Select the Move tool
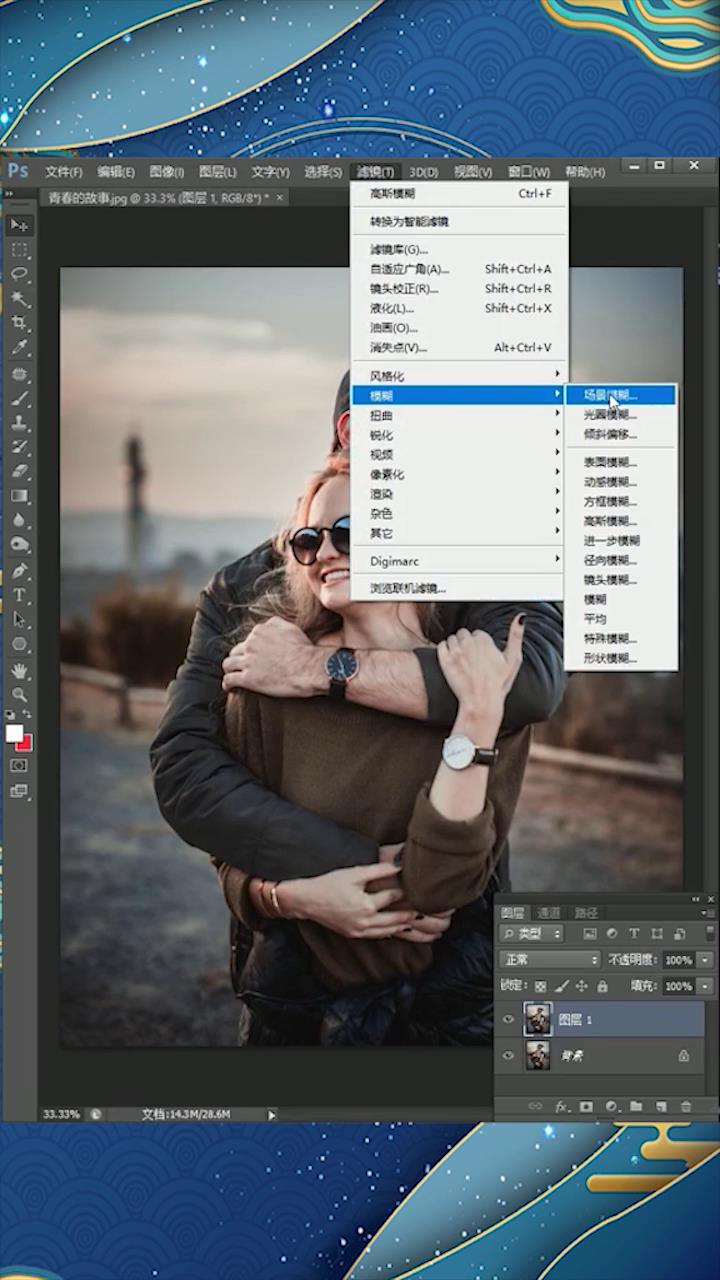 [x=19, y=225]
